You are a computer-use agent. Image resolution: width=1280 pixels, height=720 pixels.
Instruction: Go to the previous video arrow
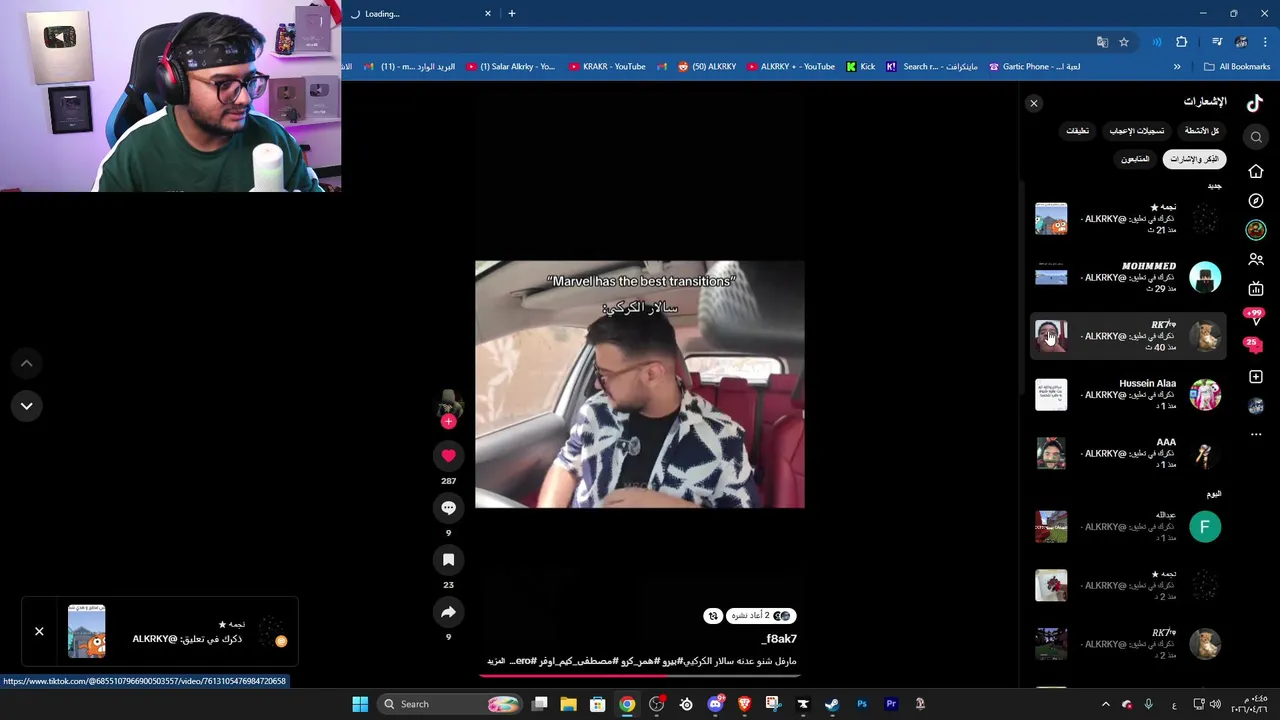(x=27, y=364)
